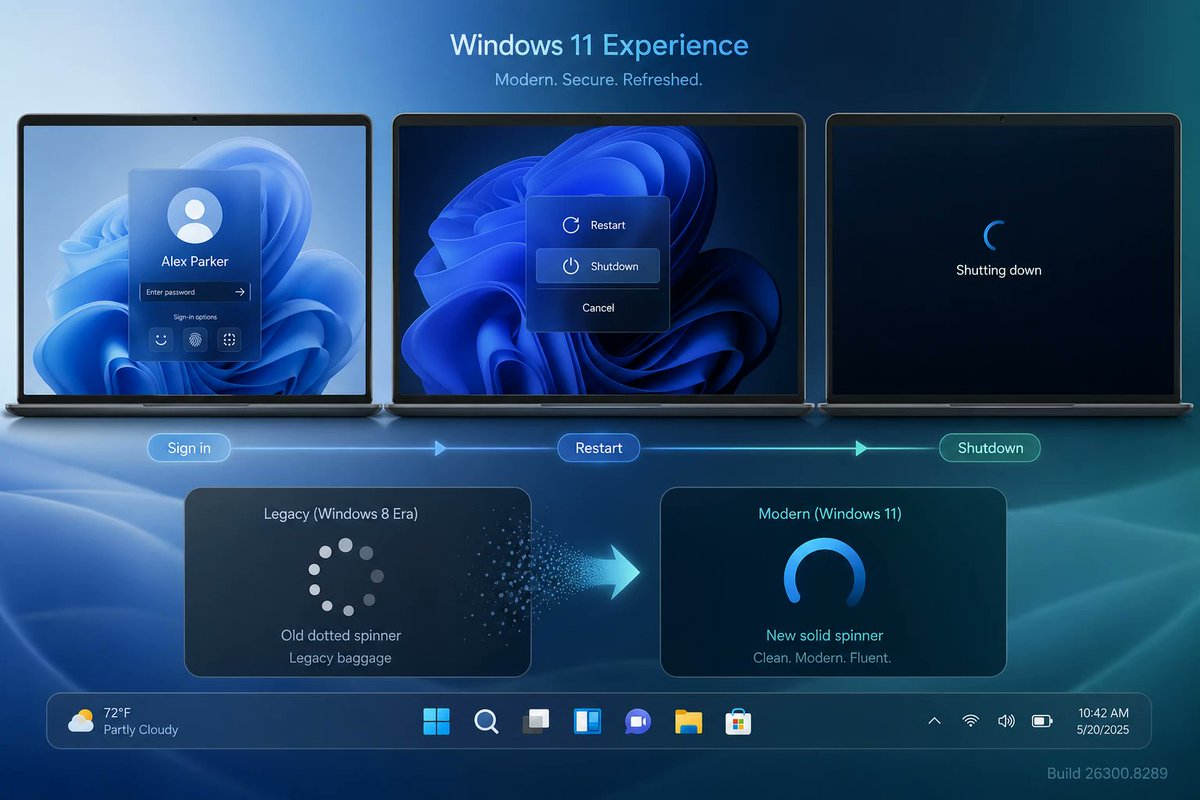Open the taskbar Search magnifier

coord(486,721)
